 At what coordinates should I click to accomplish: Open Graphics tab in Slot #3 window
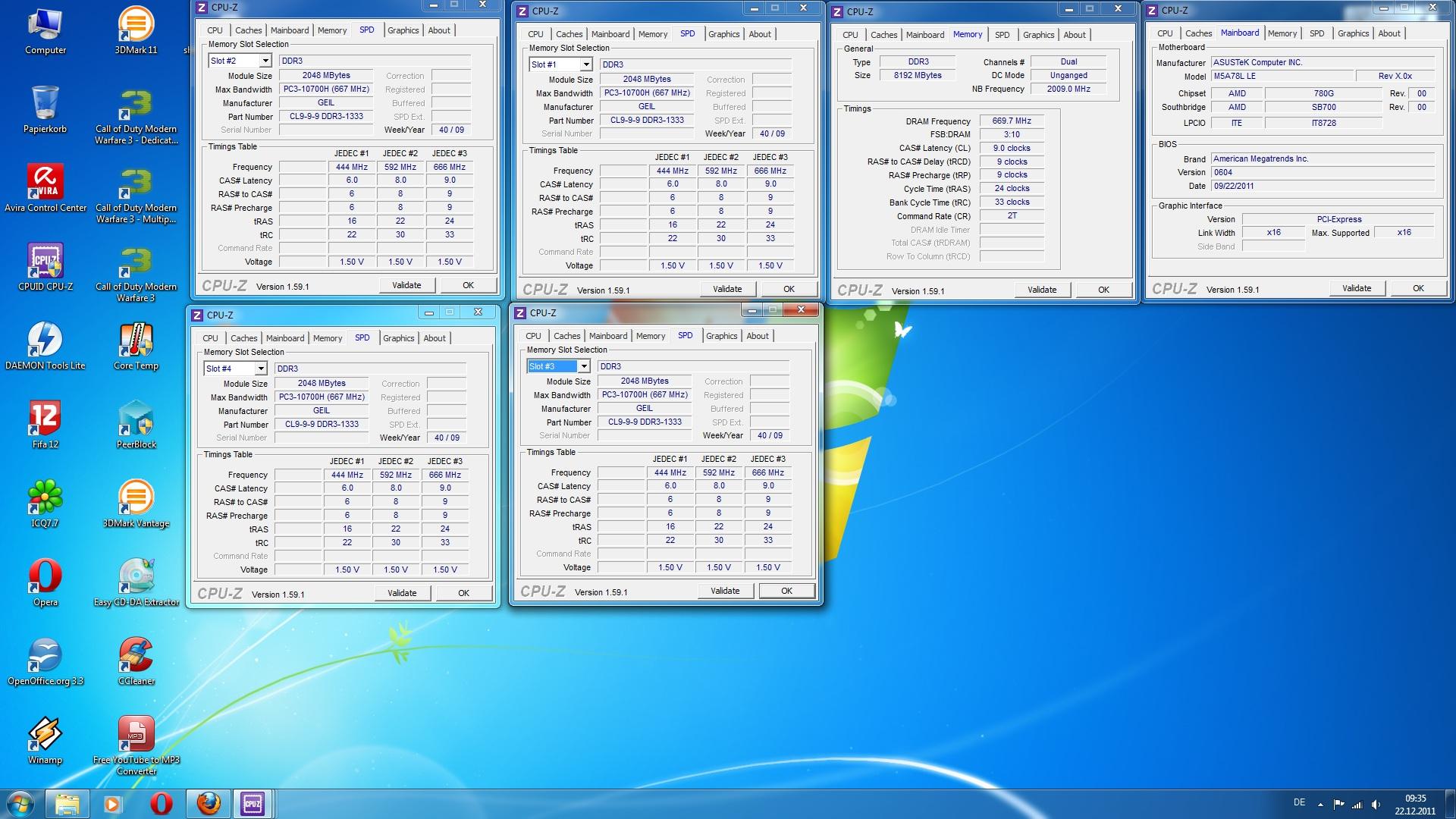point(722,336)
